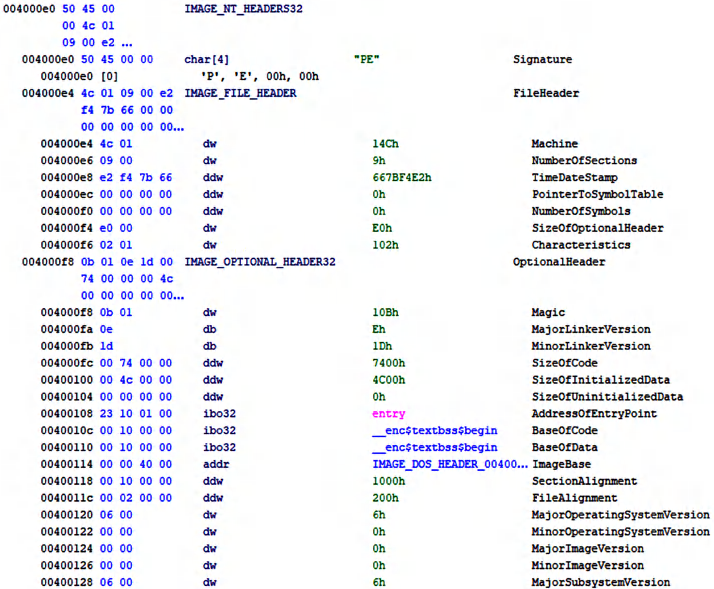The width and height of the screenshot is (714, 589).
Task: Select bytes 00 00 40 00 of ImageBase
Action: click(136, 464)
